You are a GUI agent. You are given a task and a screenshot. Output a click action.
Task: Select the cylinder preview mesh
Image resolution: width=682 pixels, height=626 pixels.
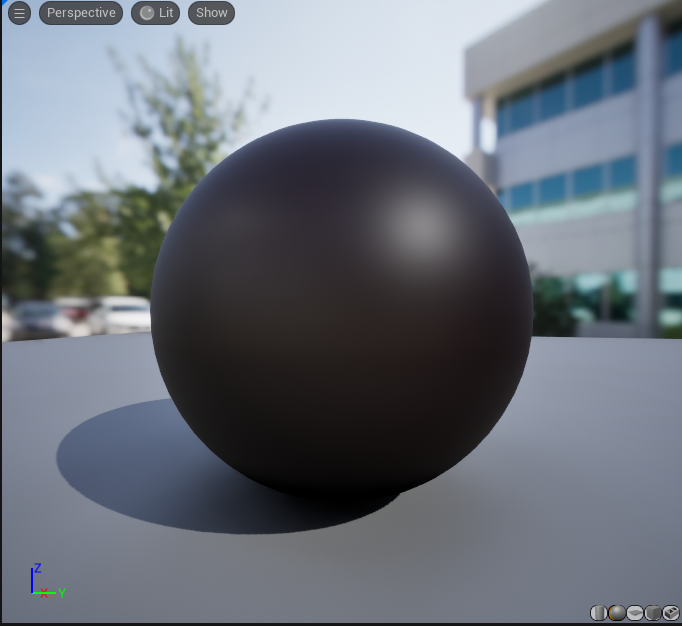pos(598,613)
